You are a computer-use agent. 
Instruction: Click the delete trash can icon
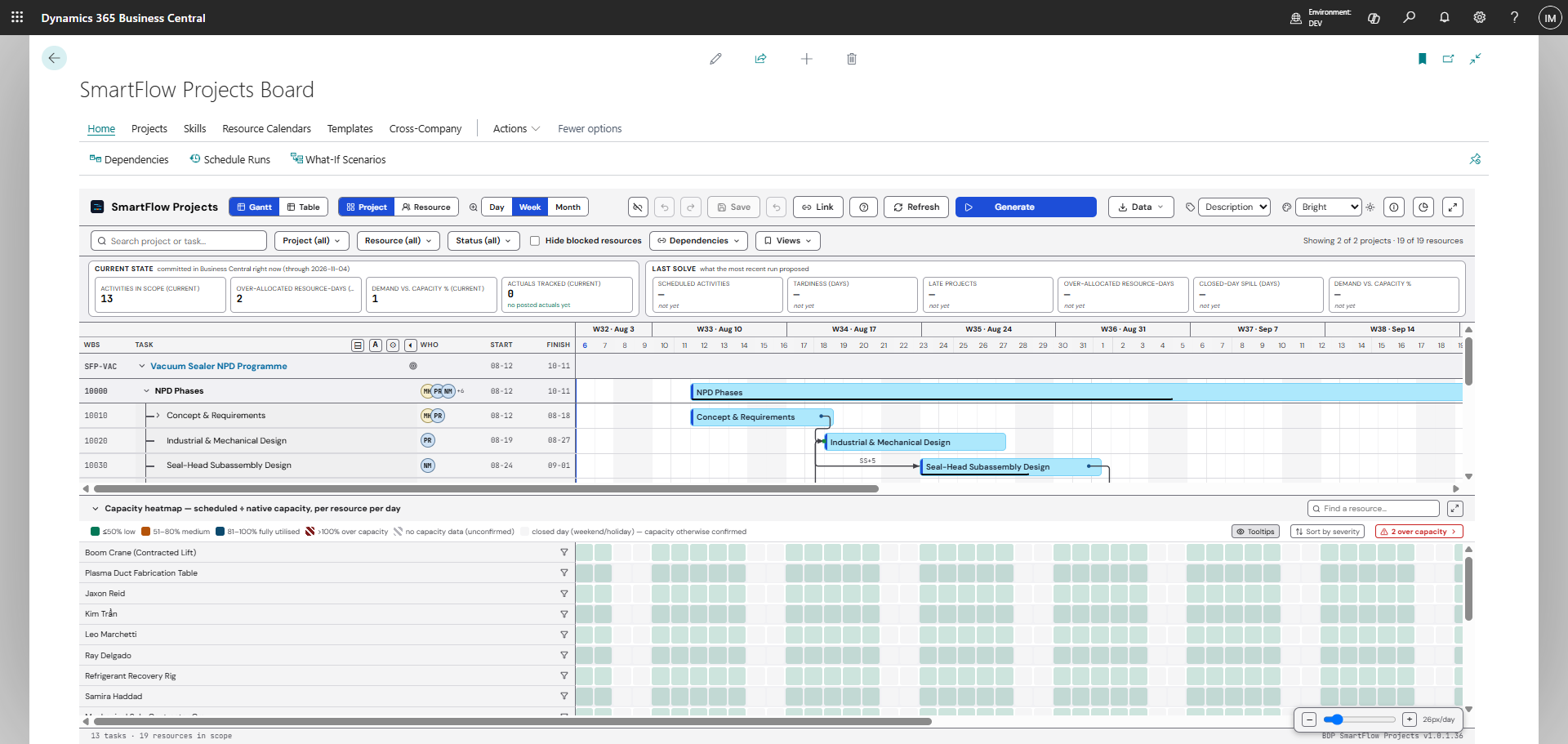point(852,59)
